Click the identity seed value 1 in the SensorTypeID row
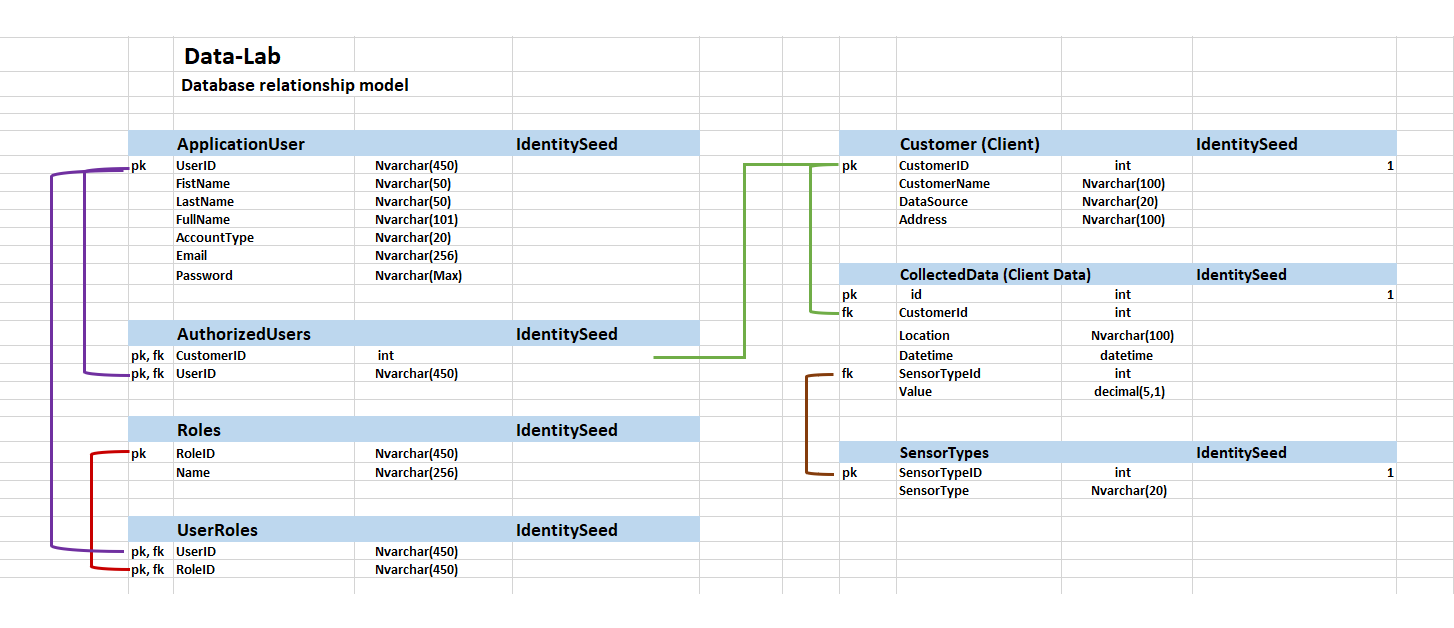Image resolution: width=1454 pixels, height=628 pixels. click(1390, 473)
